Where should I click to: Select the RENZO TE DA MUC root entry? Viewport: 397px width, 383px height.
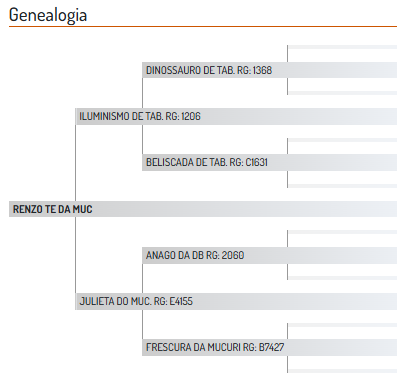click(203, 209)
